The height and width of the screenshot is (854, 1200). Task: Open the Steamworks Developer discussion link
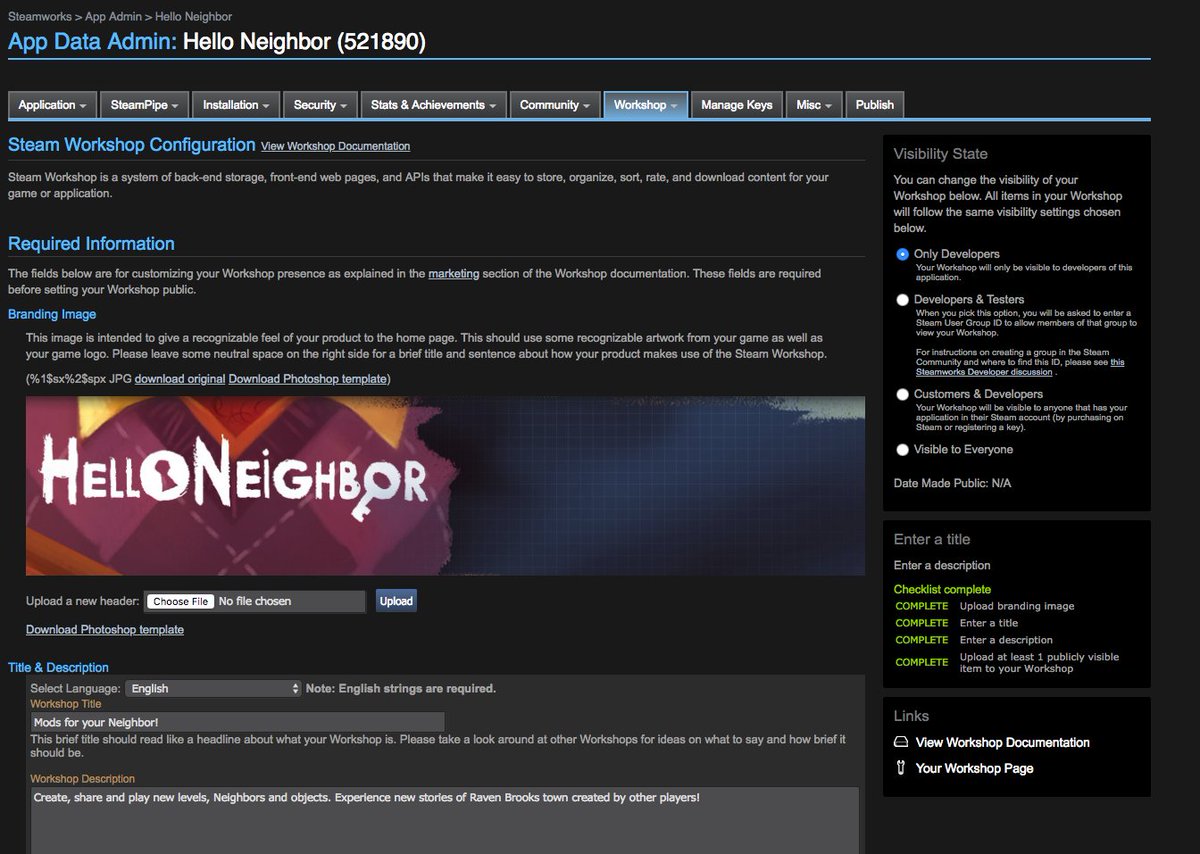[x=984, y=371]
